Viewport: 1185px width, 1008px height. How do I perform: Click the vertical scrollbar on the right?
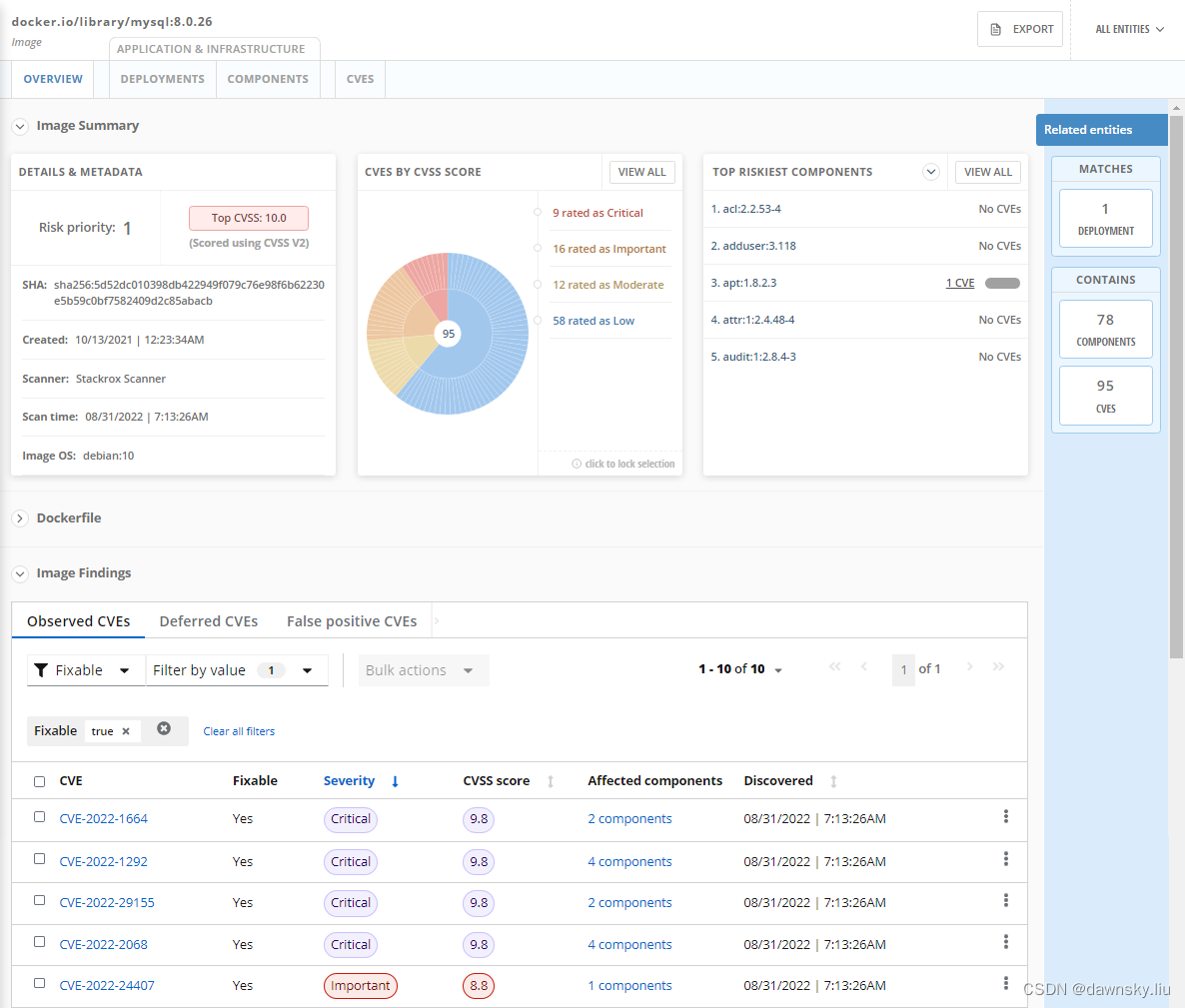pos(1176,386)
